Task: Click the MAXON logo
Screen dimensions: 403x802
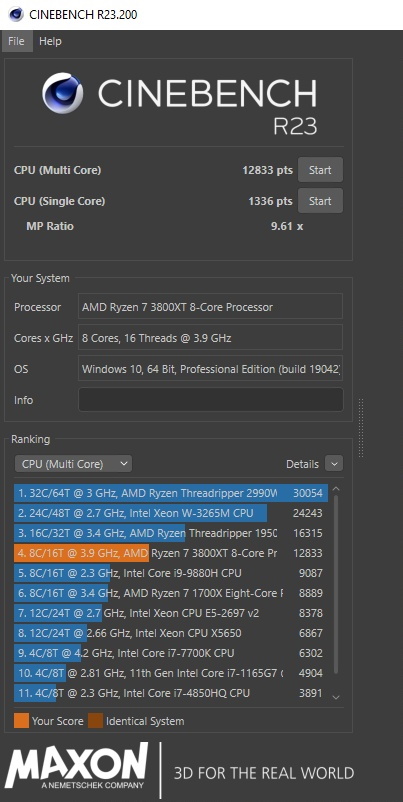Action: point(77,766)
